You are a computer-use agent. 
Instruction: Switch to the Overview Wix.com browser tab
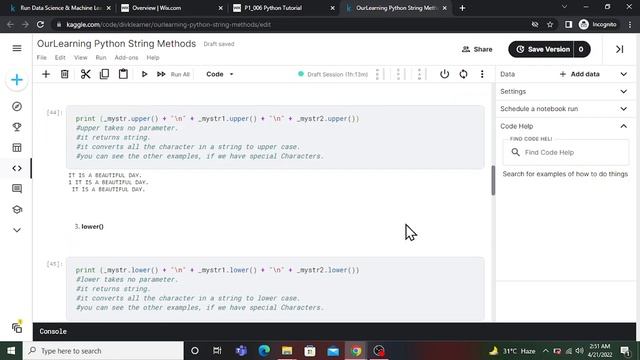pos(171,8)
